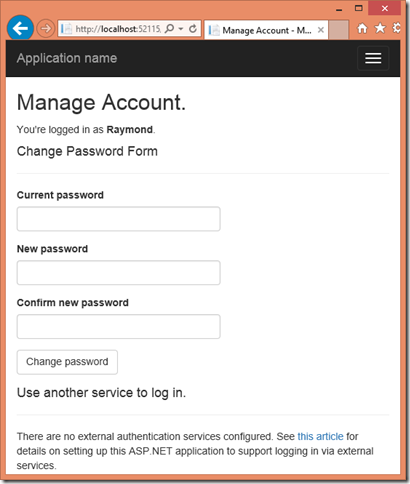Open a new blank tab

coord(339,30)
